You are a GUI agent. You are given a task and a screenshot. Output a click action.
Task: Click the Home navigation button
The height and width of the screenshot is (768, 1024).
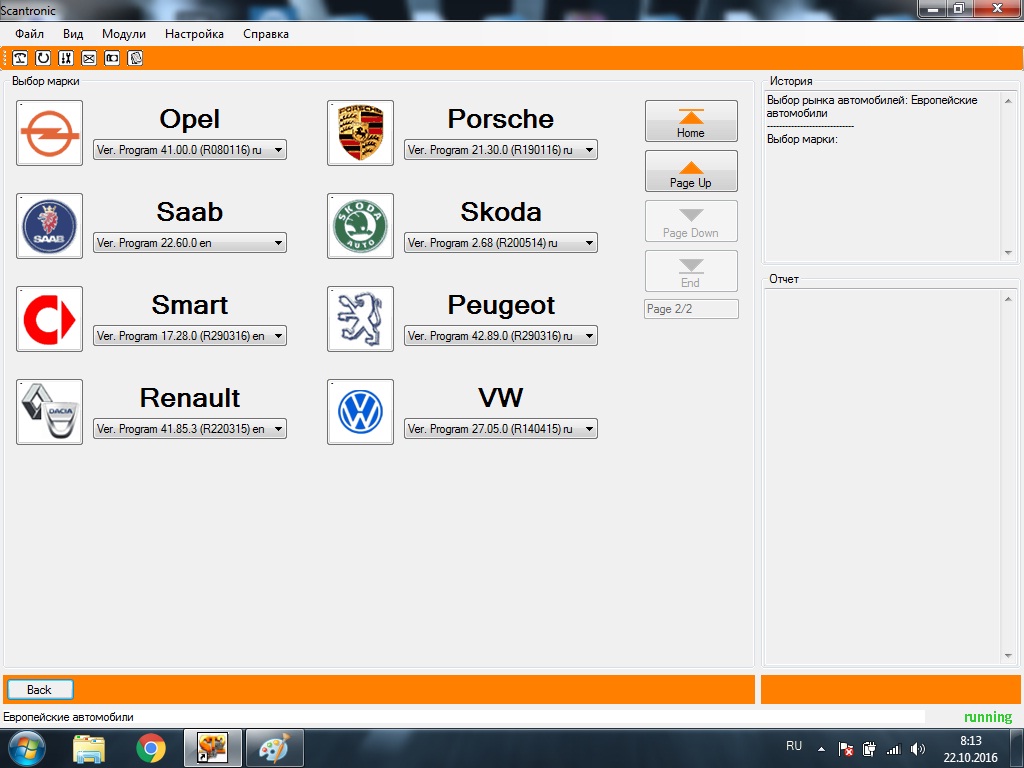[x=691, y=121]
